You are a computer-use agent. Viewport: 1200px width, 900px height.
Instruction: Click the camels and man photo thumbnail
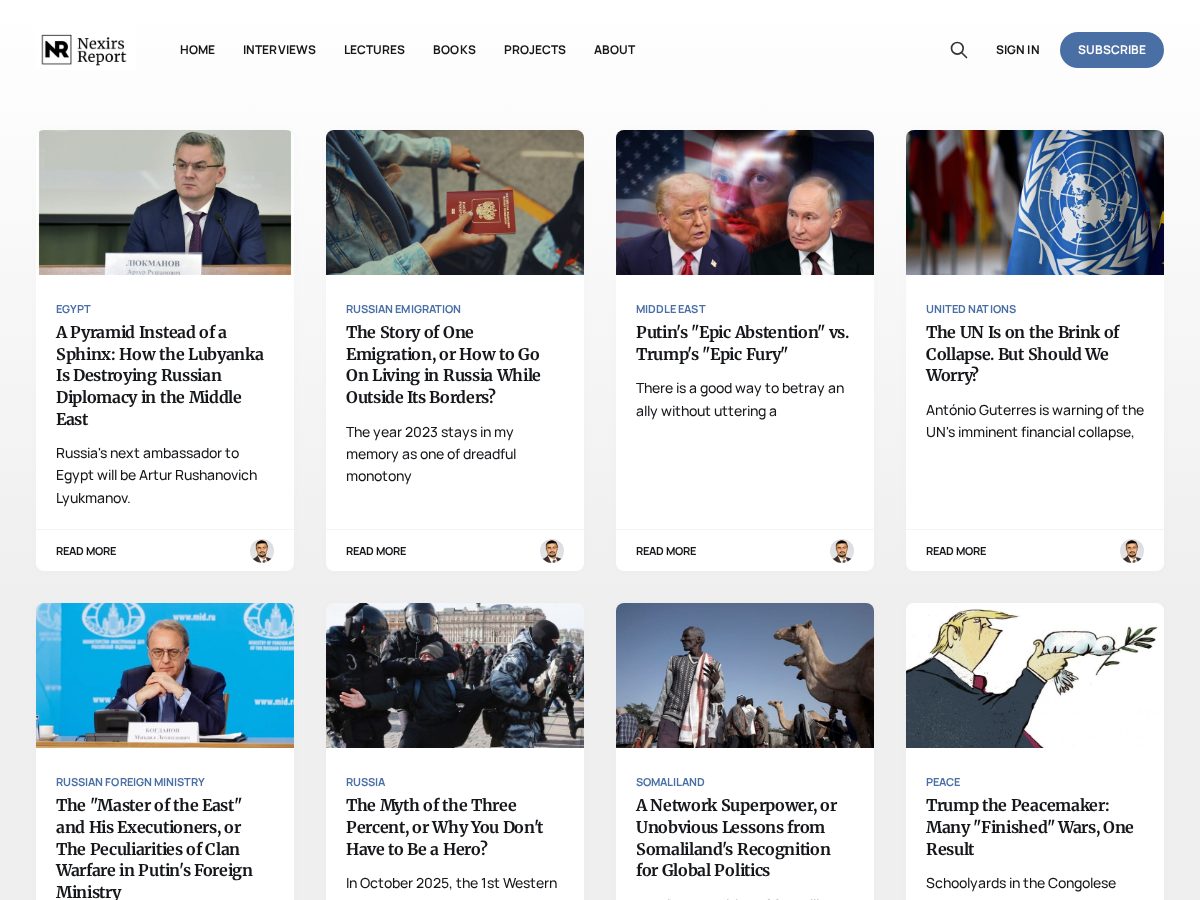[745, 675]
